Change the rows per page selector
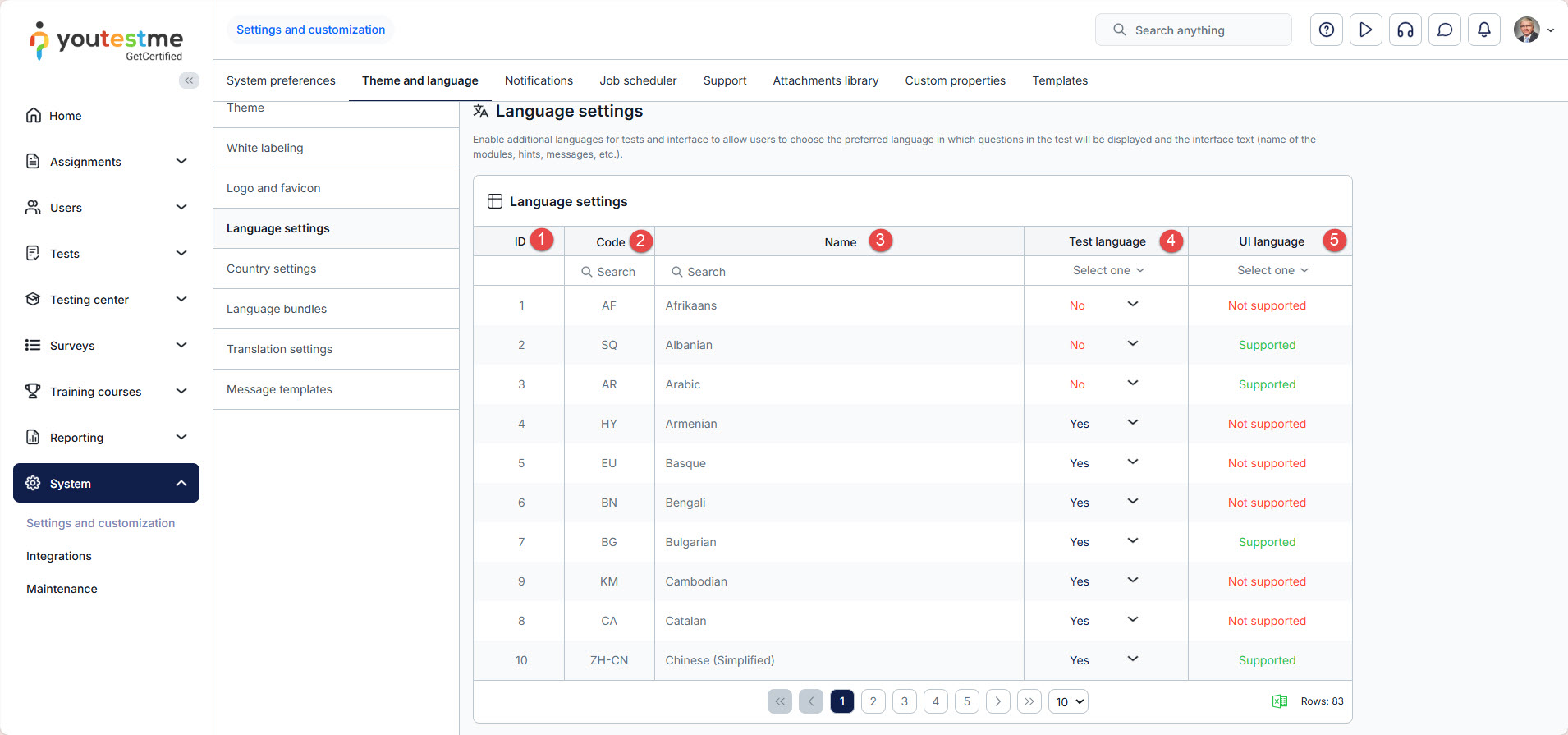Viewport: 1568px width, 735px height. (x=1068, y=702)
